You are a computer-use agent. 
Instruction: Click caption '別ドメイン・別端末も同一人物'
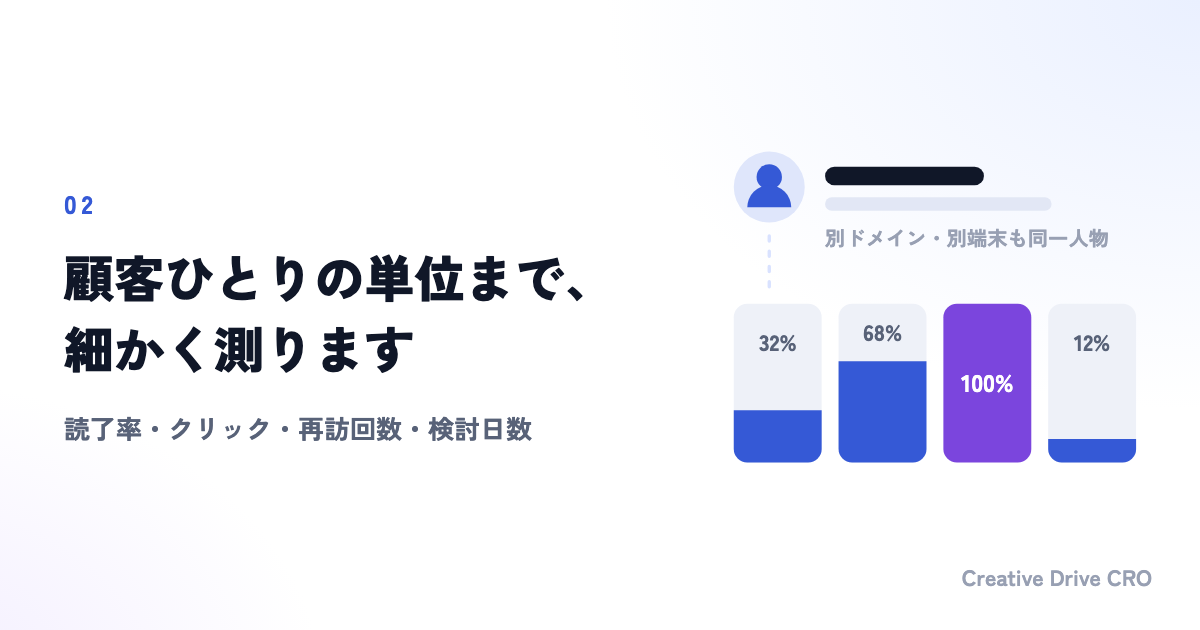coord(967,239)
